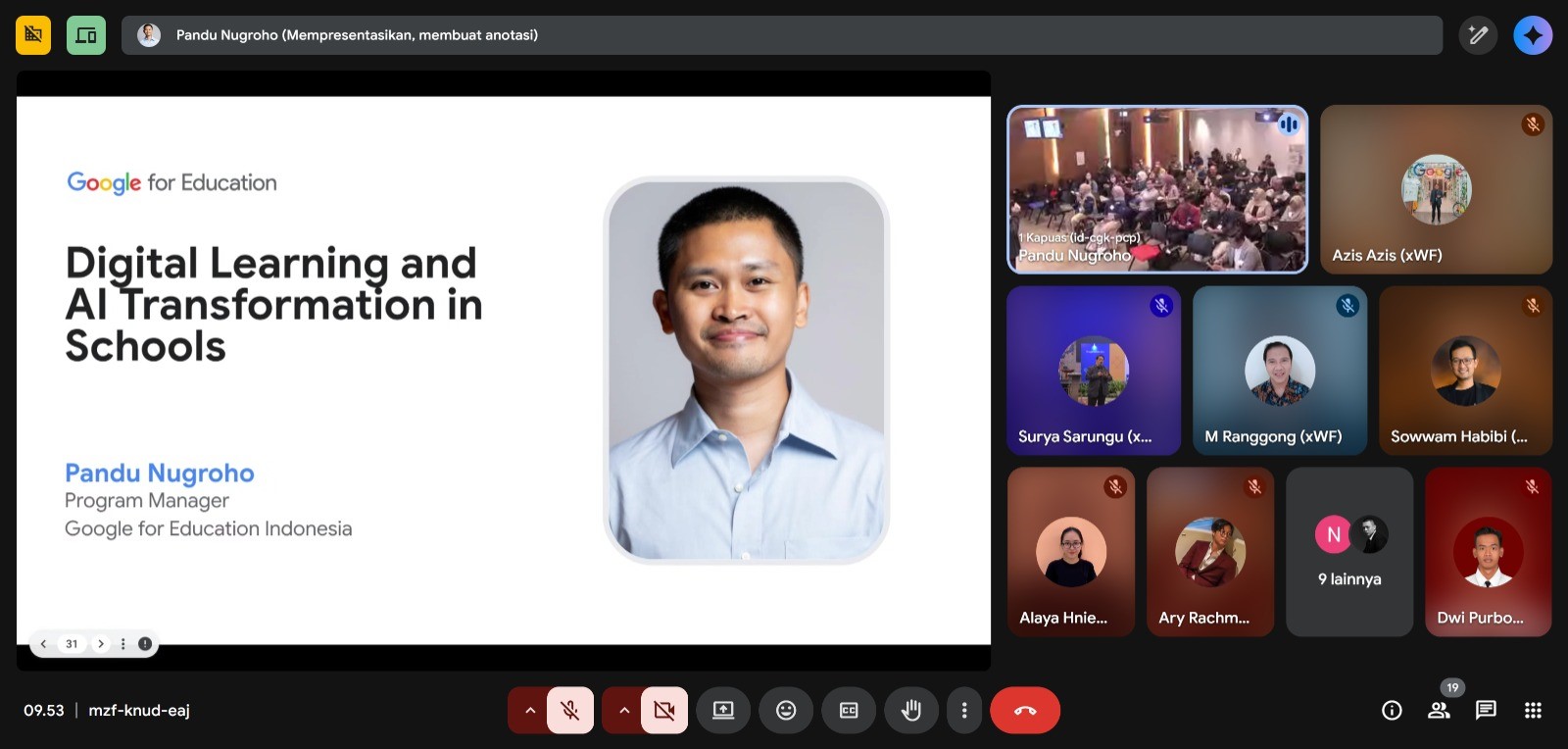Click the muted mic icon on Surya Sarungu tile
The height and width of the screenshot is (749, 1568).
pos(1161,306)
